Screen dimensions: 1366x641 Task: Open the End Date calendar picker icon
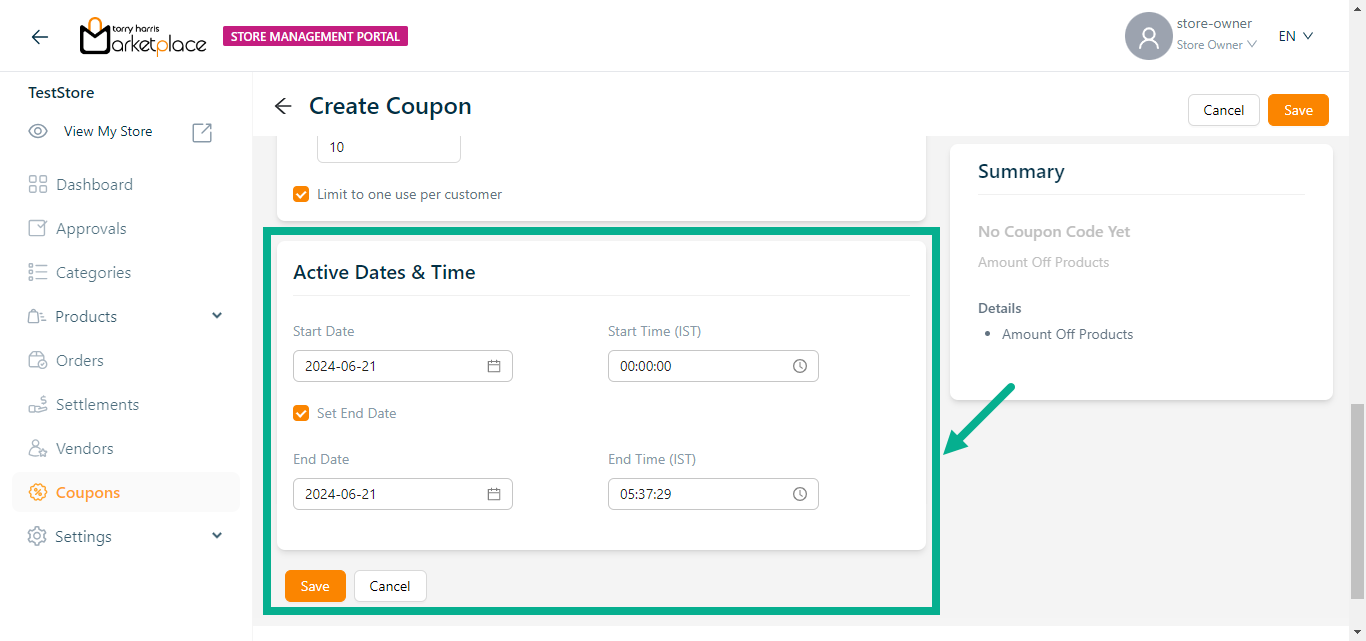[493, 494]
